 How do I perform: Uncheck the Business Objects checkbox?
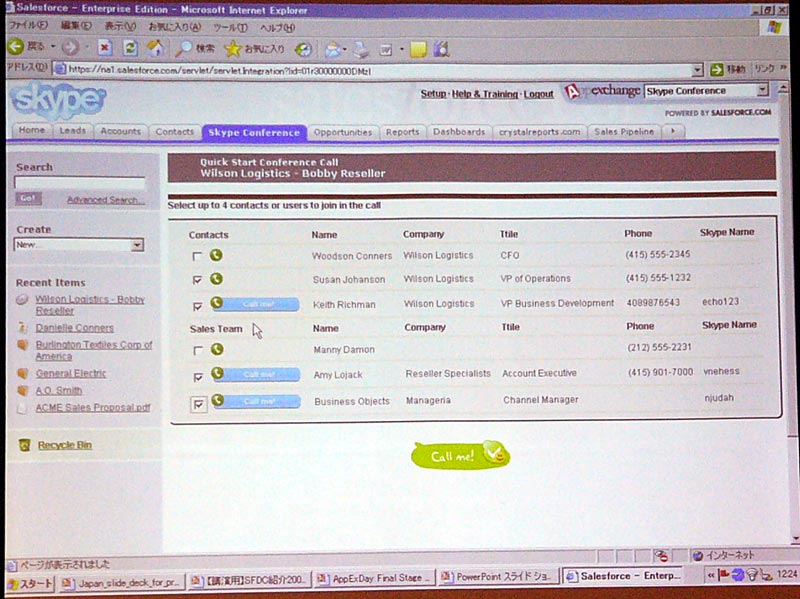(x=199, y=405)
